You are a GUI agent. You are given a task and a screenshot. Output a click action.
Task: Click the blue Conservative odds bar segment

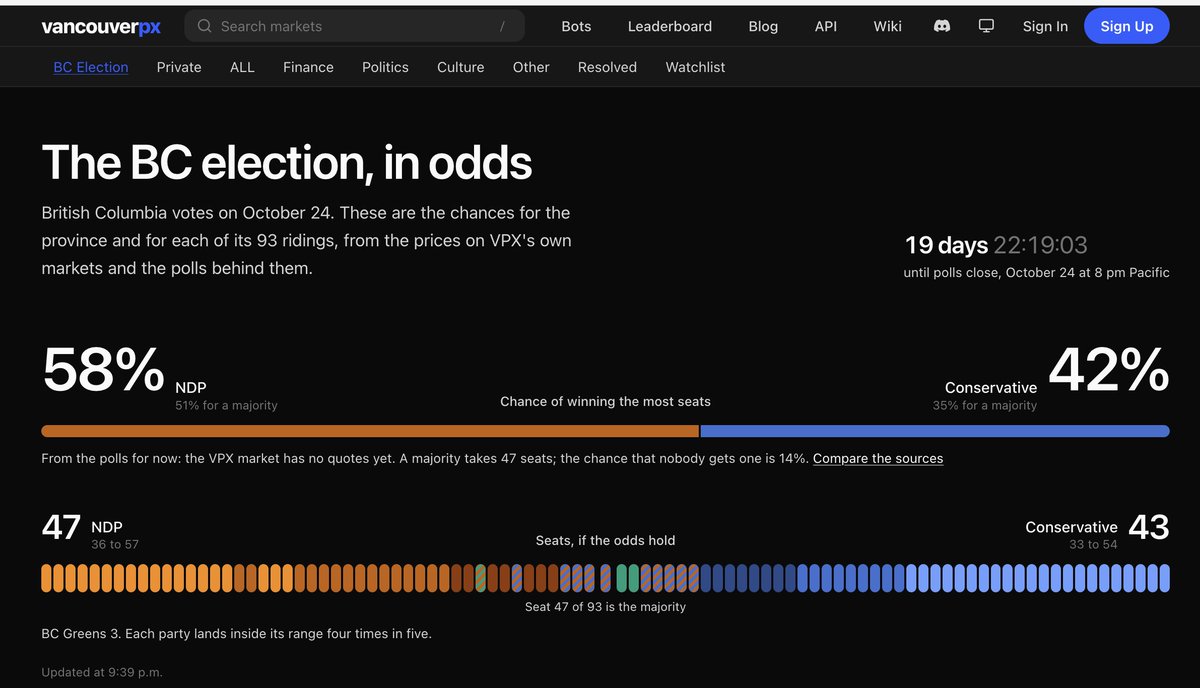tap(935, 431)
